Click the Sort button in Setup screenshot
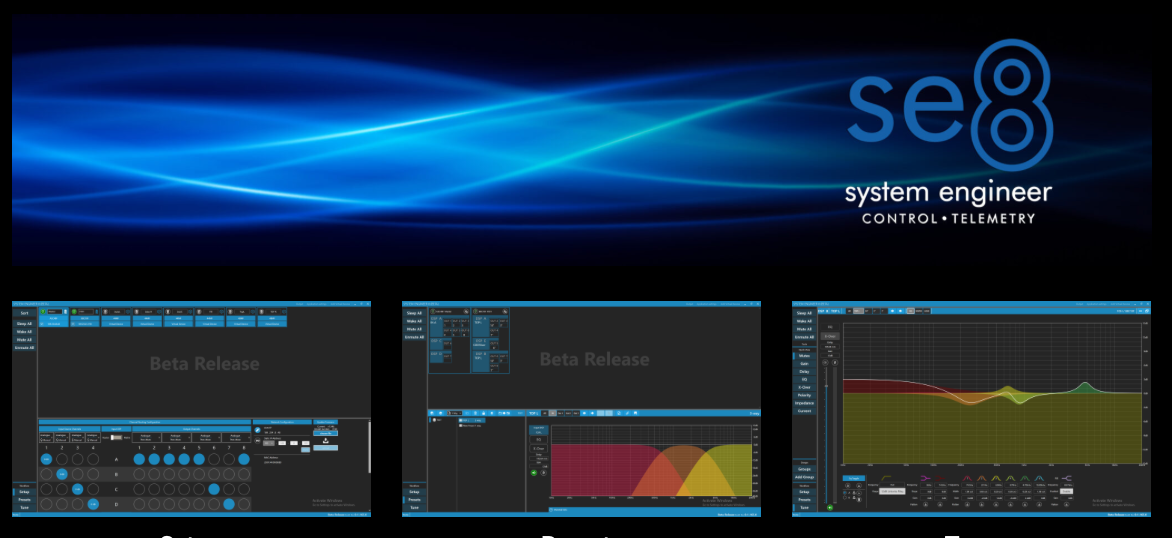 (x=24, y=313)
